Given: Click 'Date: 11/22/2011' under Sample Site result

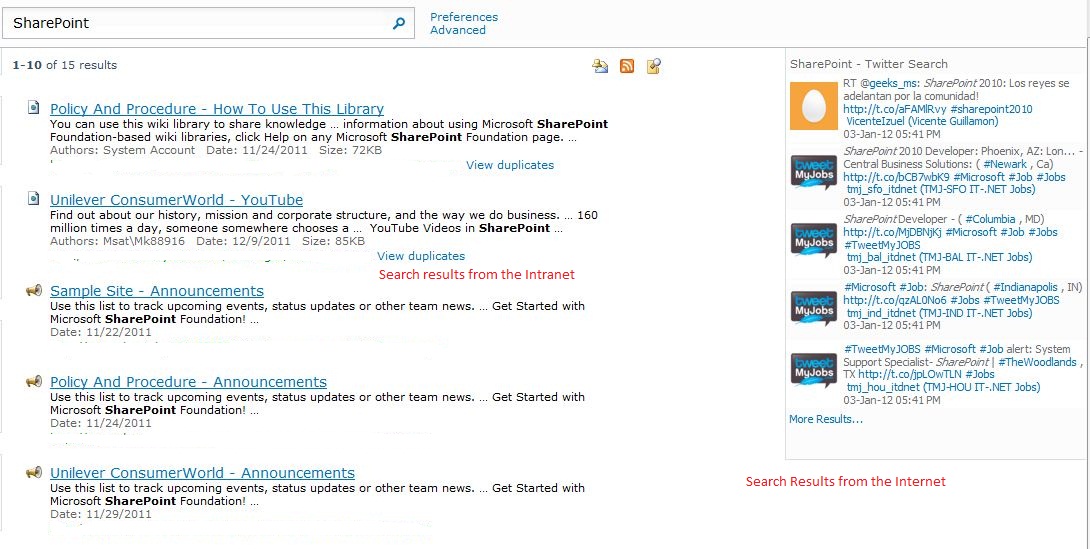Looking at the screenshot, I should click(100, 332).
